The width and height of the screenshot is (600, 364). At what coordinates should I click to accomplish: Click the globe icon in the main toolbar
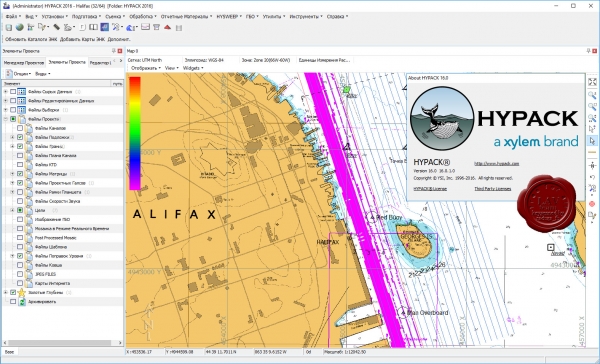[x=20, y=27]
